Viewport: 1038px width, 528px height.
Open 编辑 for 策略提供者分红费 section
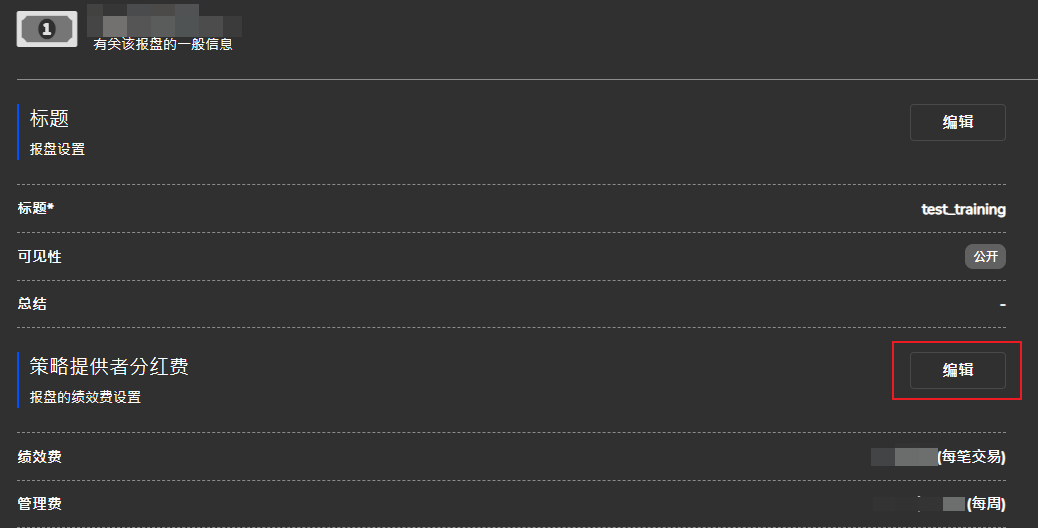pyautogui.click(x=957, y=371)
